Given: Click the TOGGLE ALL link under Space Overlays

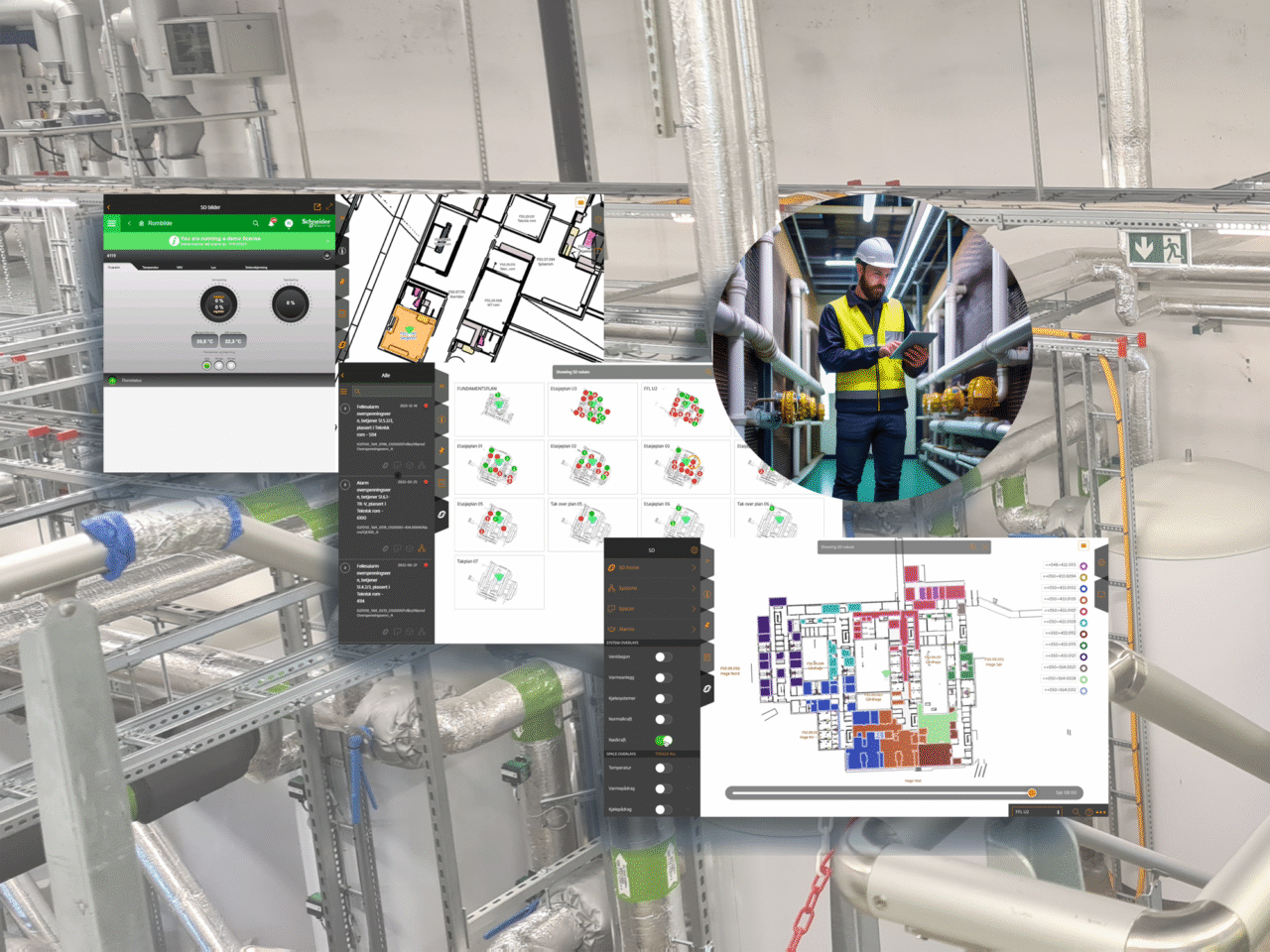Looking at the screenshot, I should 666,754.
